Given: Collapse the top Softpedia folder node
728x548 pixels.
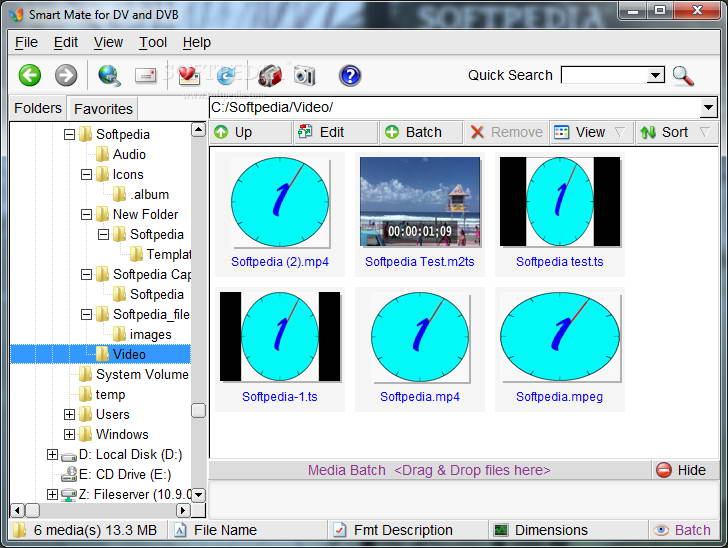Looking at the screenshot, I should click(x=70, y=135).
